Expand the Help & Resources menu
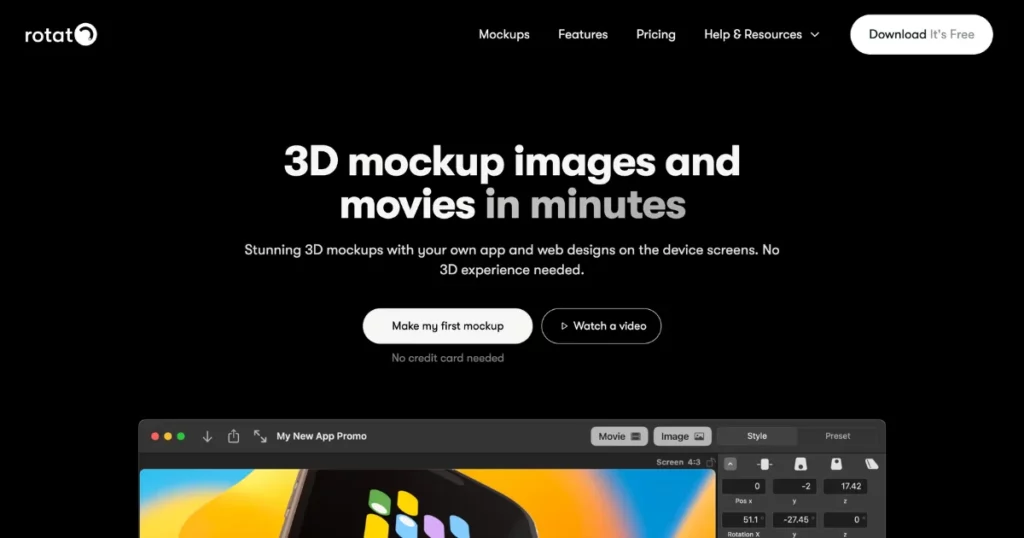 (761, 35)
